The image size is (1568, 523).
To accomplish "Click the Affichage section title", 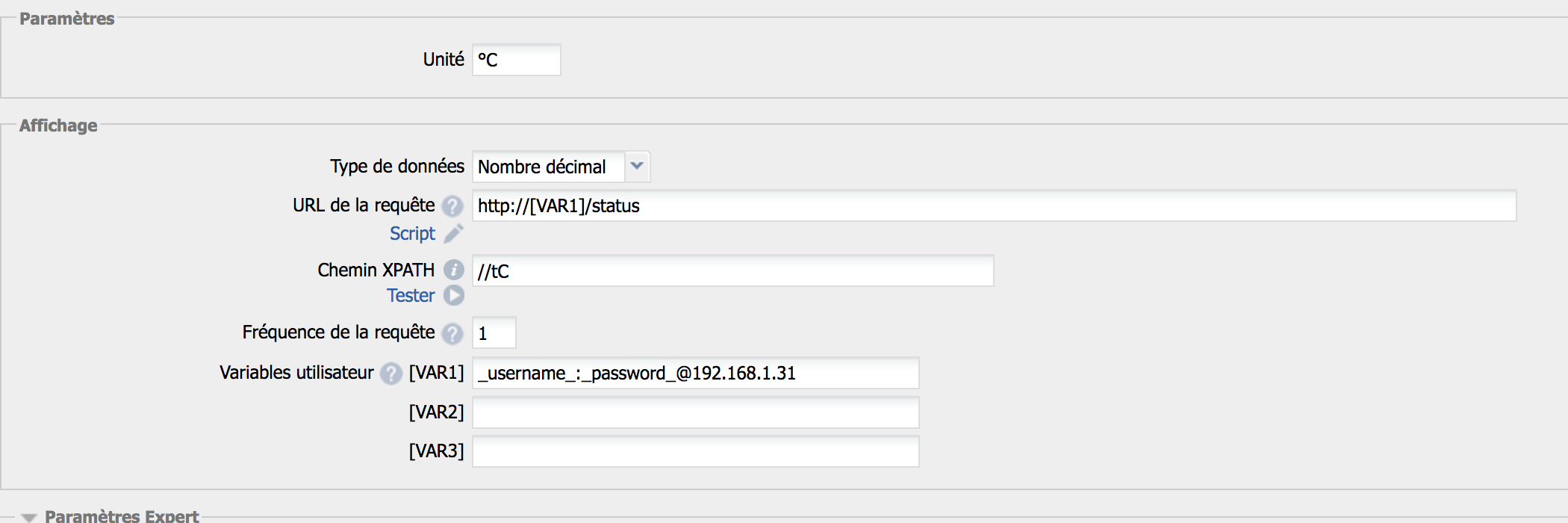I will [x=58, y=126].
